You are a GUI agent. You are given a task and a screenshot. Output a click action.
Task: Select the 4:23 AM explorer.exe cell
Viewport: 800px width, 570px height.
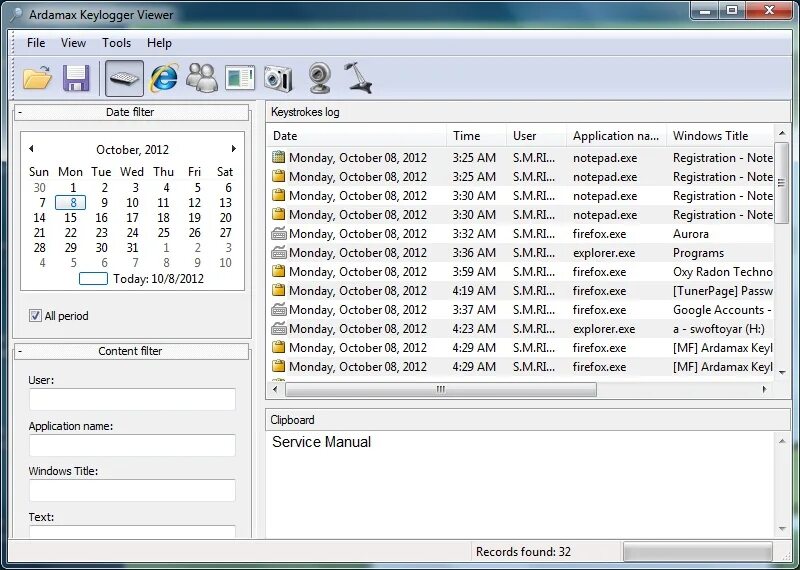point(604,329)
